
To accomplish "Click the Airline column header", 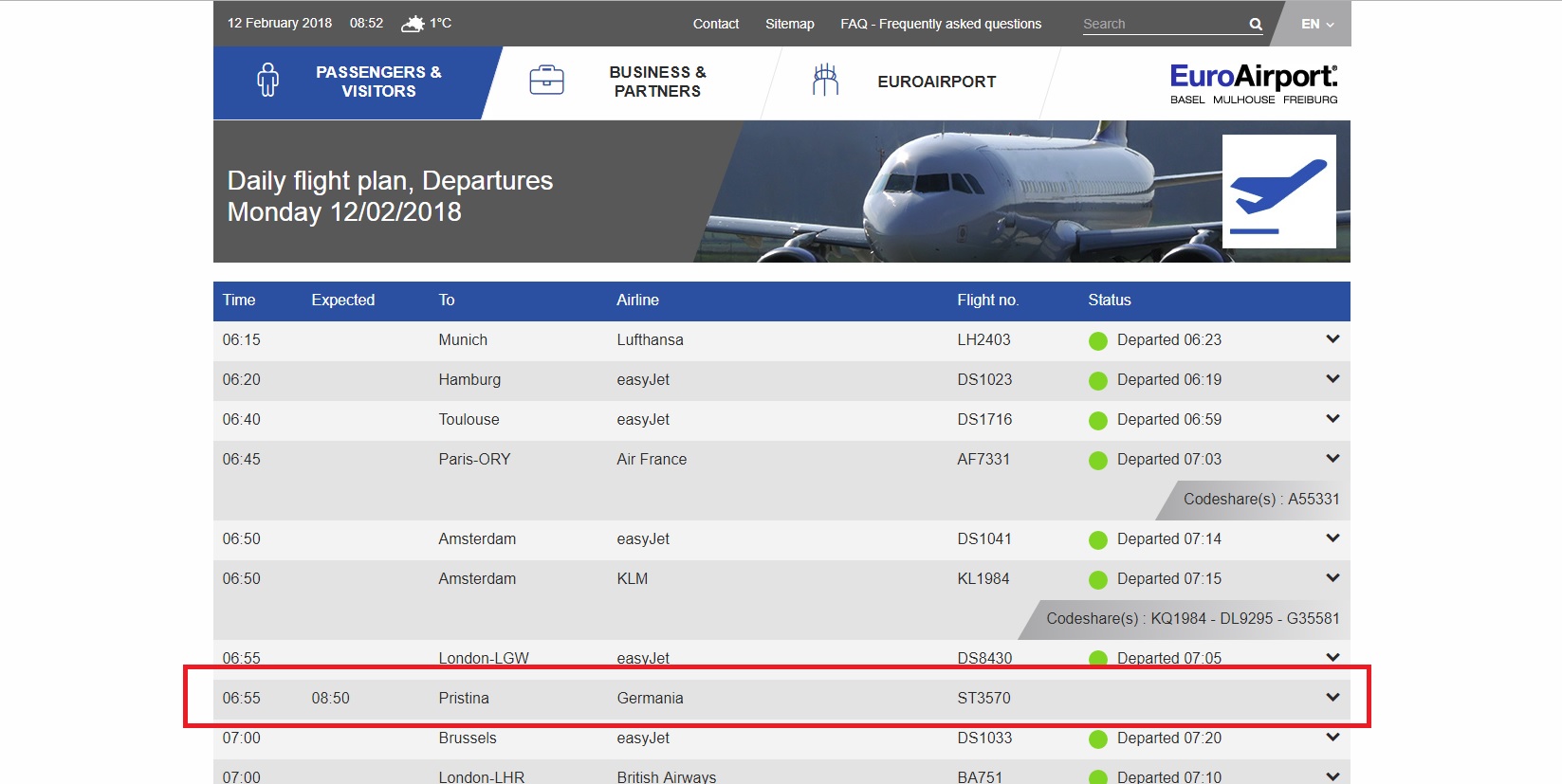I will [x=637, y=300].
